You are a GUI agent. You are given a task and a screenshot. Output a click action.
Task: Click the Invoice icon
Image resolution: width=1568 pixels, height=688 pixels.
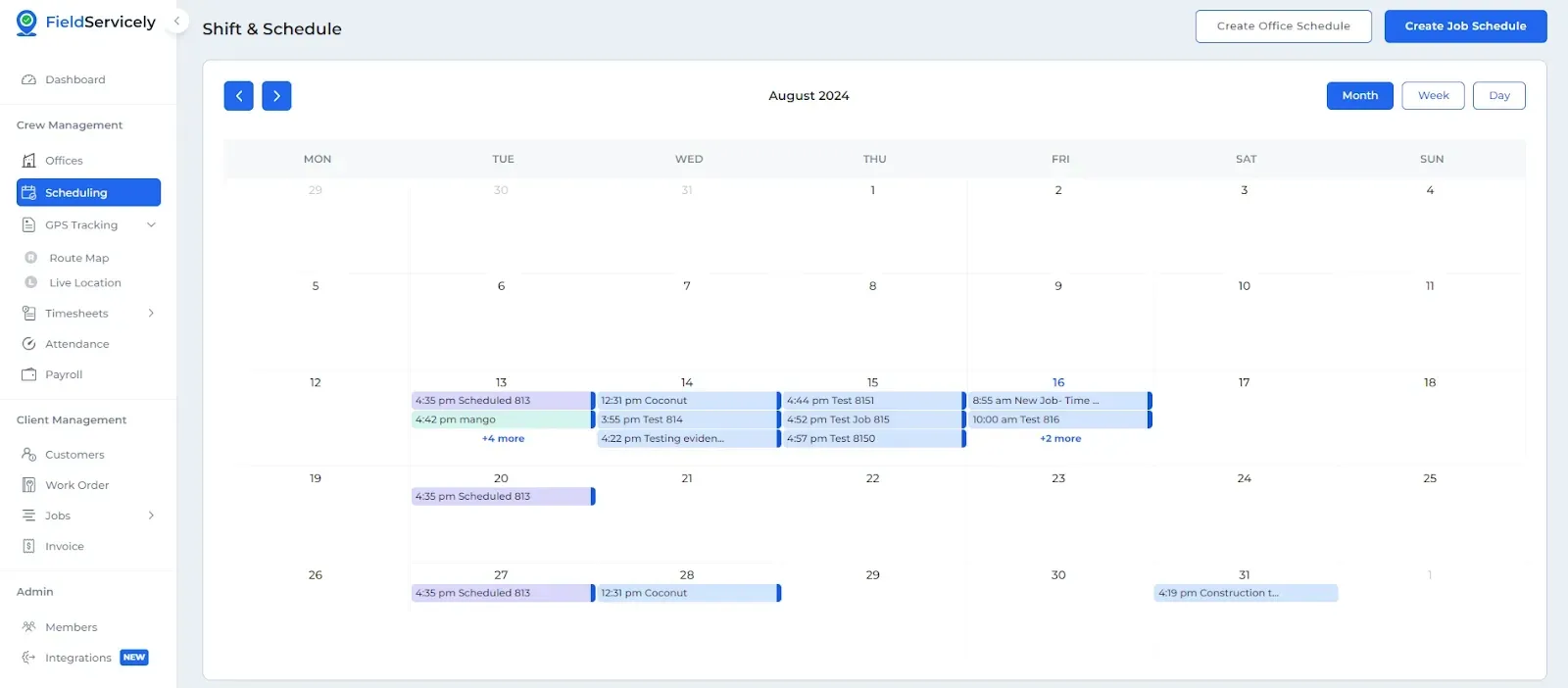pos(29,546)
